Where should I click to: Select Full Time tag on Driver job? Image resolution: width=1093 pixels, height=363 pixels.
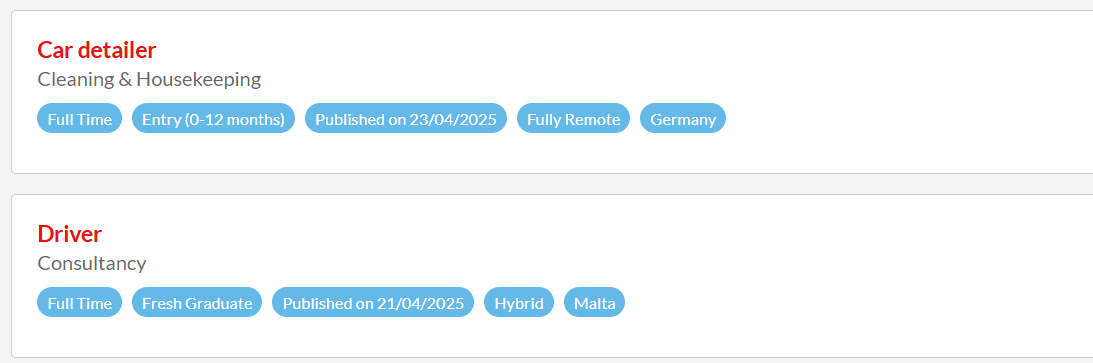pyautogui.click(x=79, y=303)
